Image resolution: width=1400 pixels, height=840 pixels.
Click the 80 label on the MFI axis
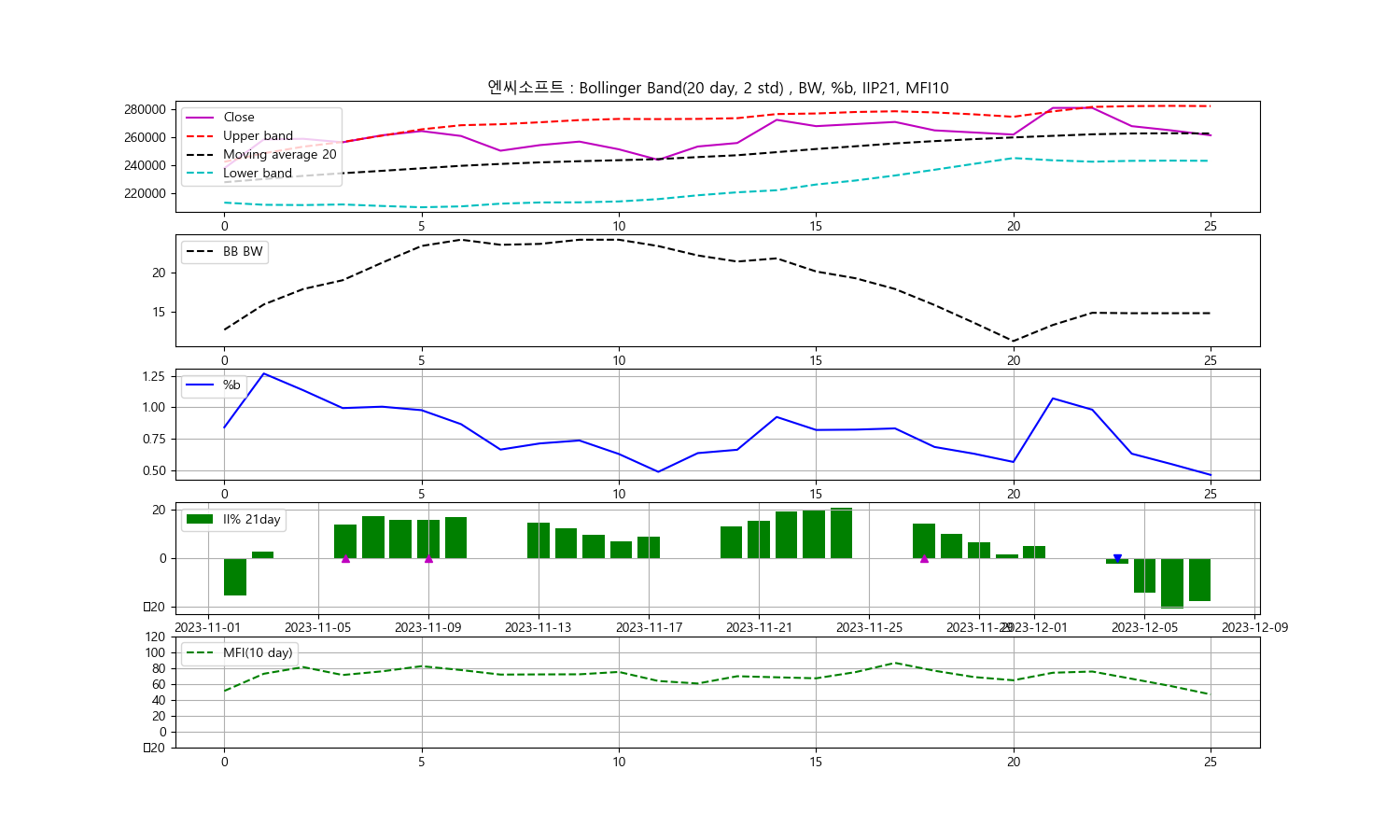pyautogui.click(x=160, y=668)
